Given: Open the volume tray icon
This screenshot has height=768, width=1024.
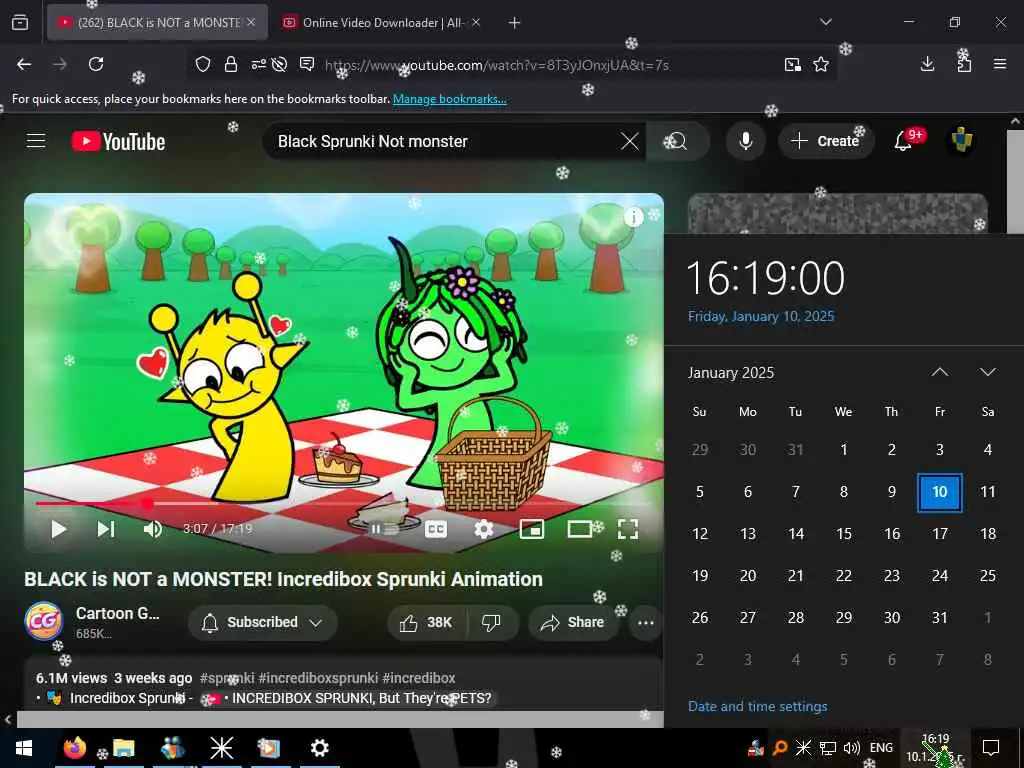Looking at the screenshot, I should pos(852,748).
